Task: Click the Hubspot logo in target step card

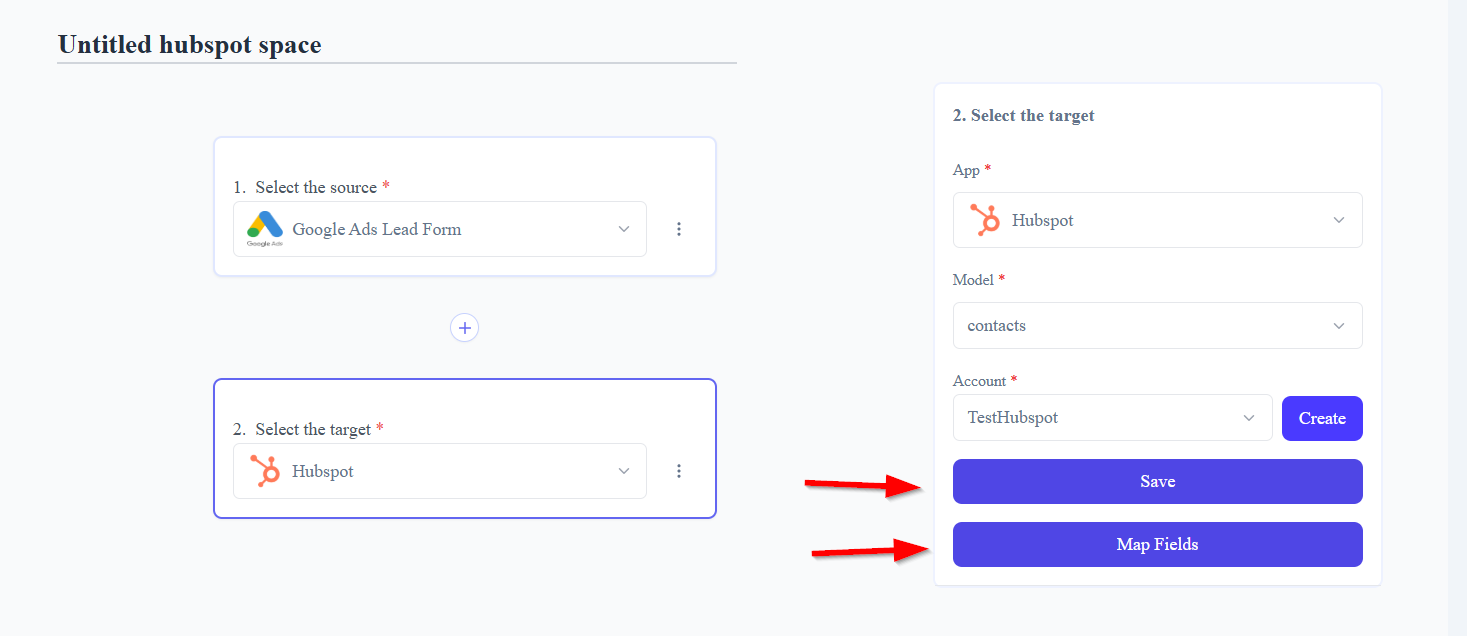Action: click(x=265, y=471)
